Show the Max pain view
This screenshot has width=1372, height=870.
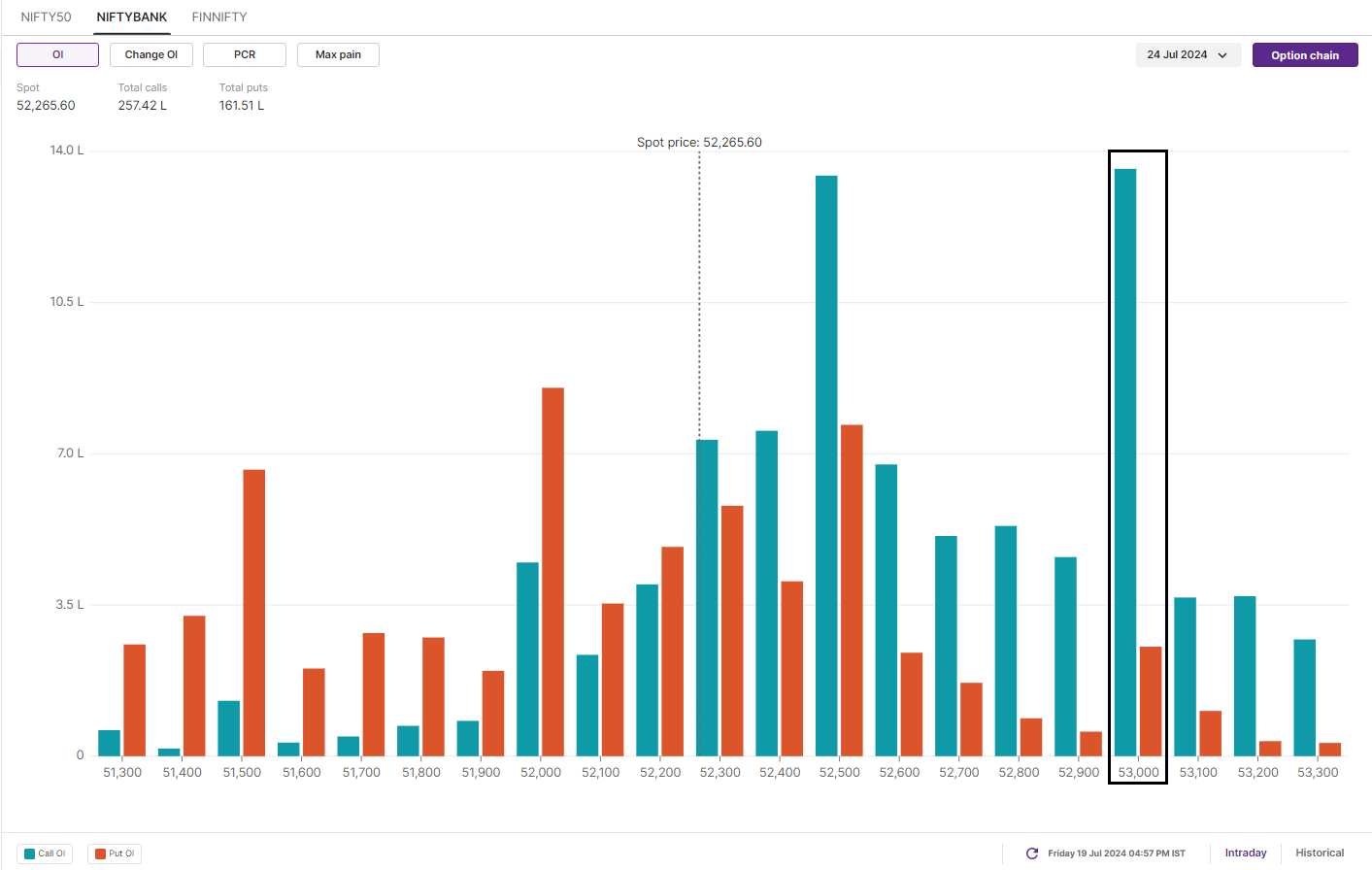338,54
